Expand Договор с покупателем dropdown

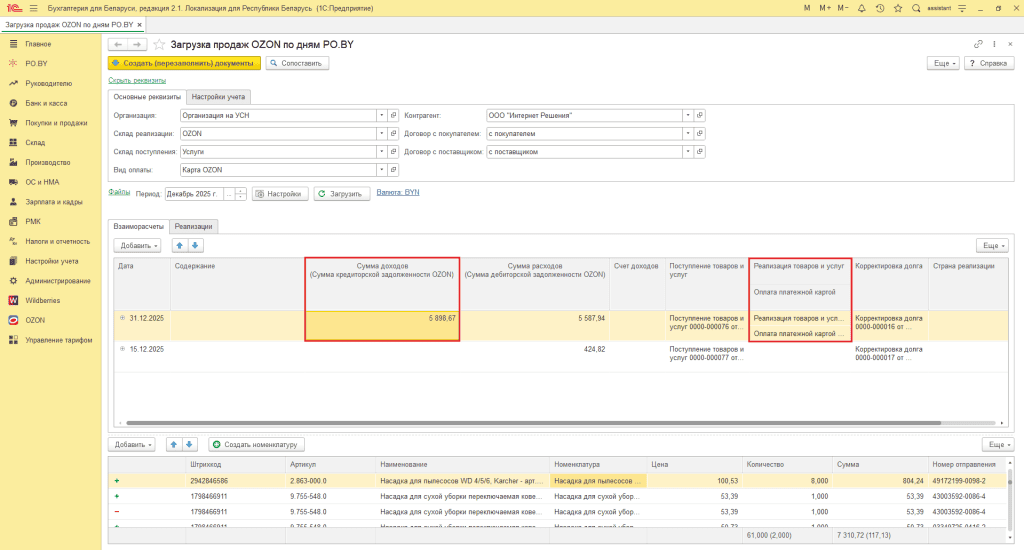click(688, 133)
